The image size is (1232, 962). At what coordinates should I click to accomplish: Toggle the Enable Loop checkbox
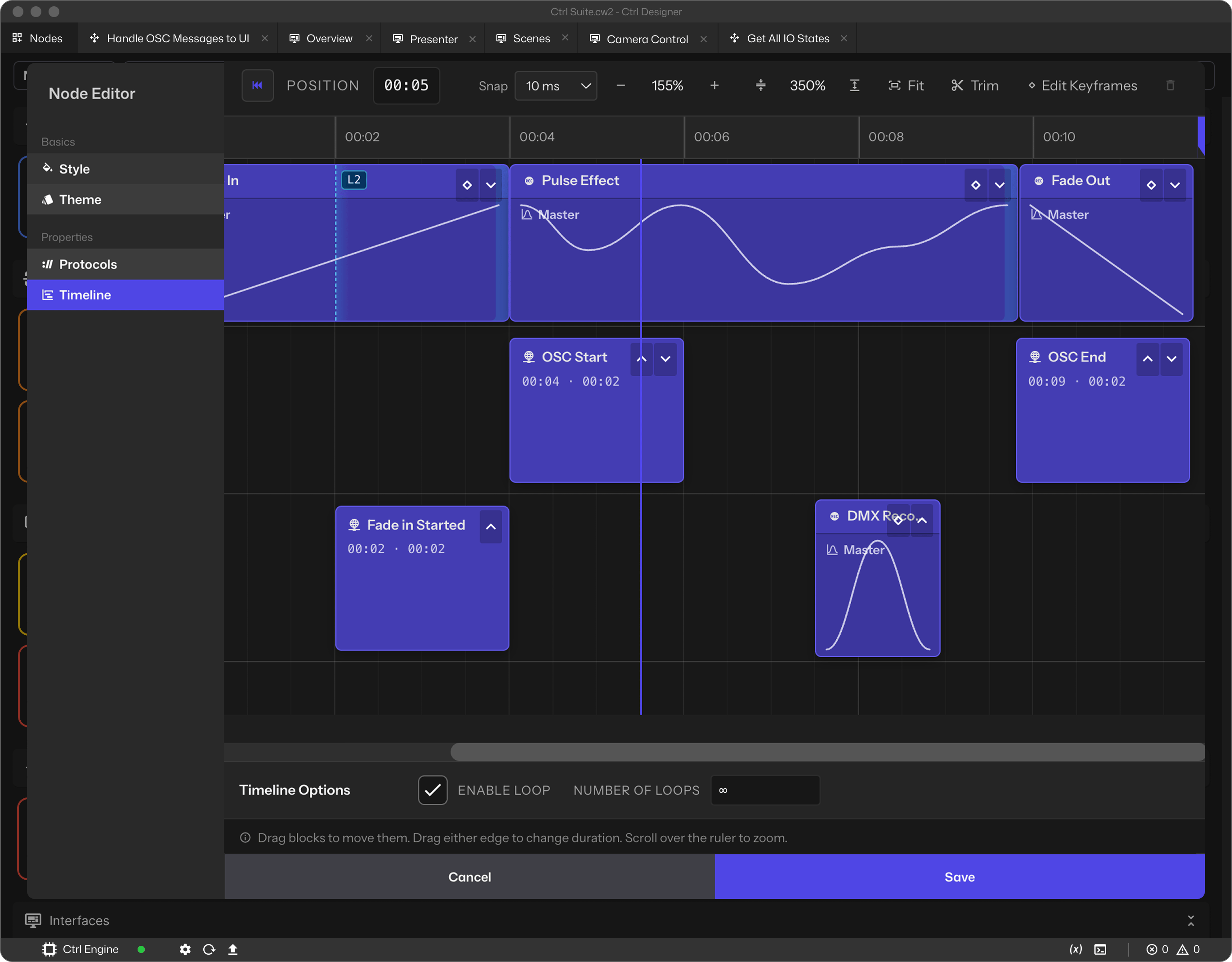point(433,790)
